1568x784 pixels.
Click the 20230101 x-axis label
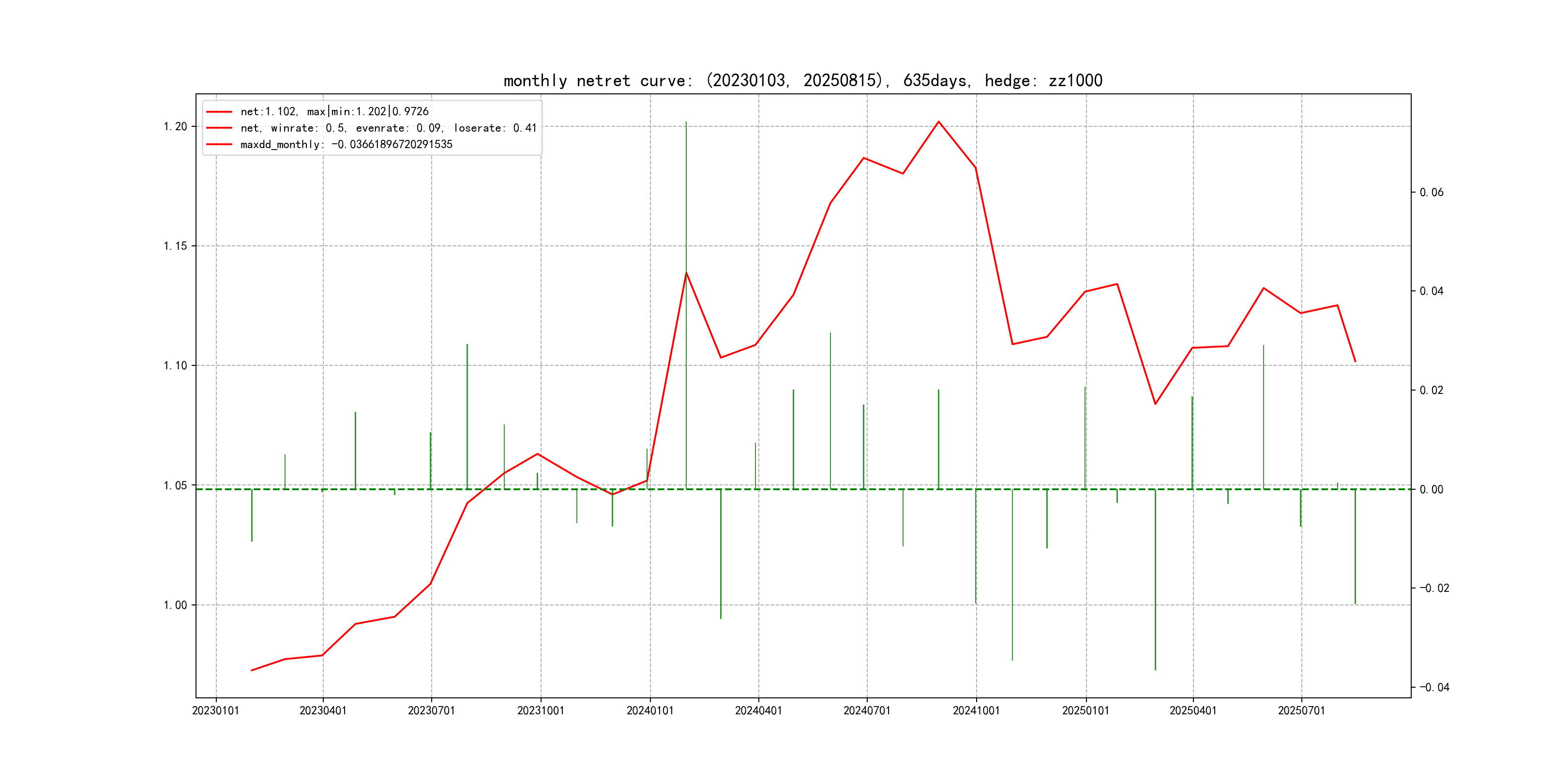click(215, 710)
